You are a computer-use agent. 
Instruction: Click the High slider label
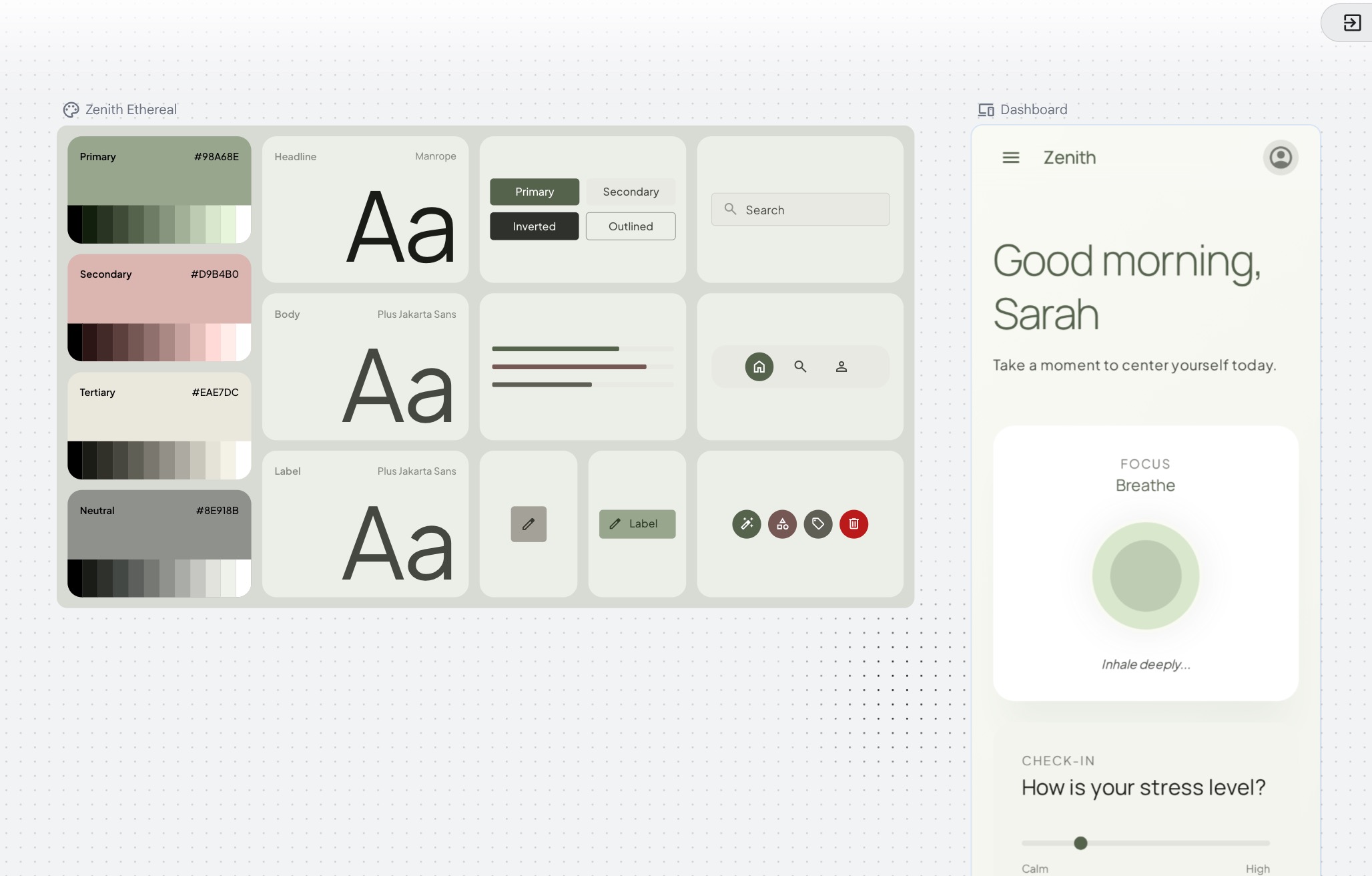tap(1258, 869)
